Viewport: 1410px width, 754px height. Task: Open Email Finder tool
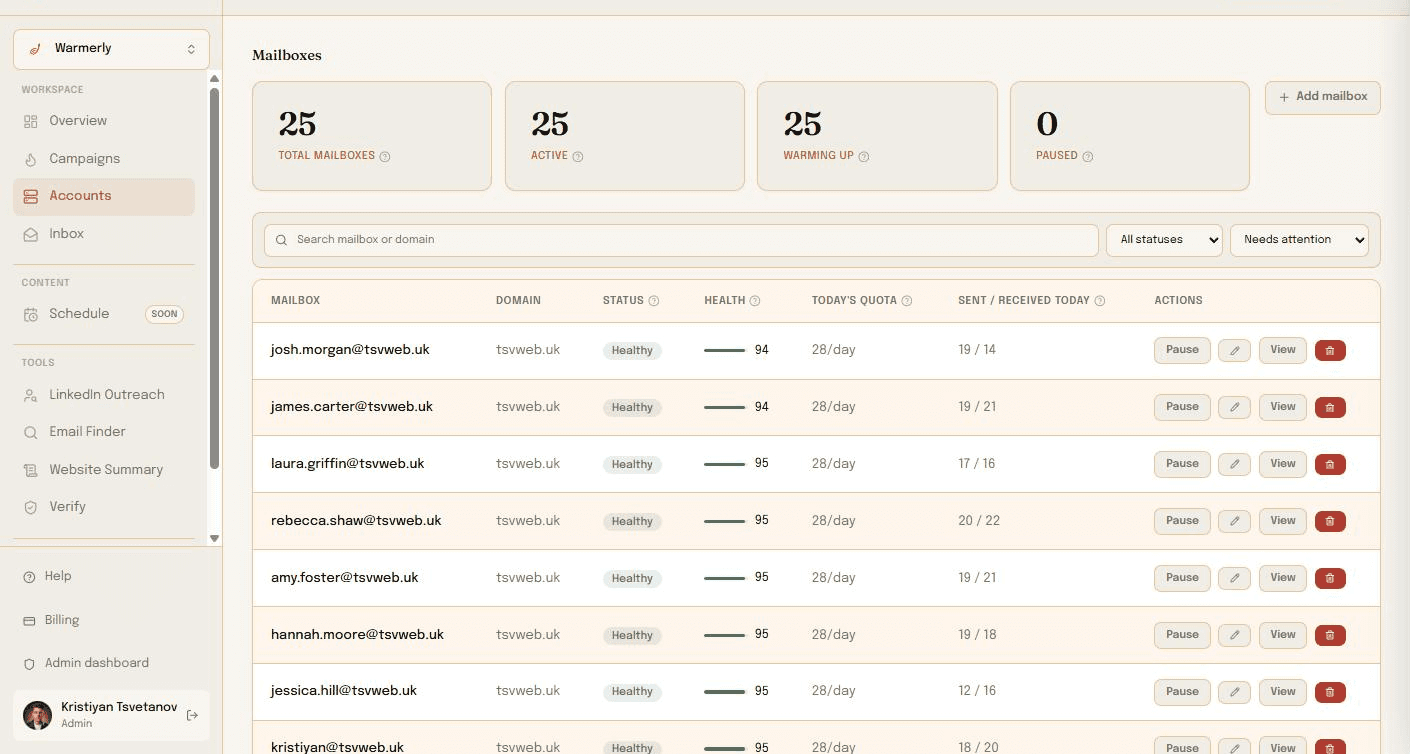[x=104, y=432]
